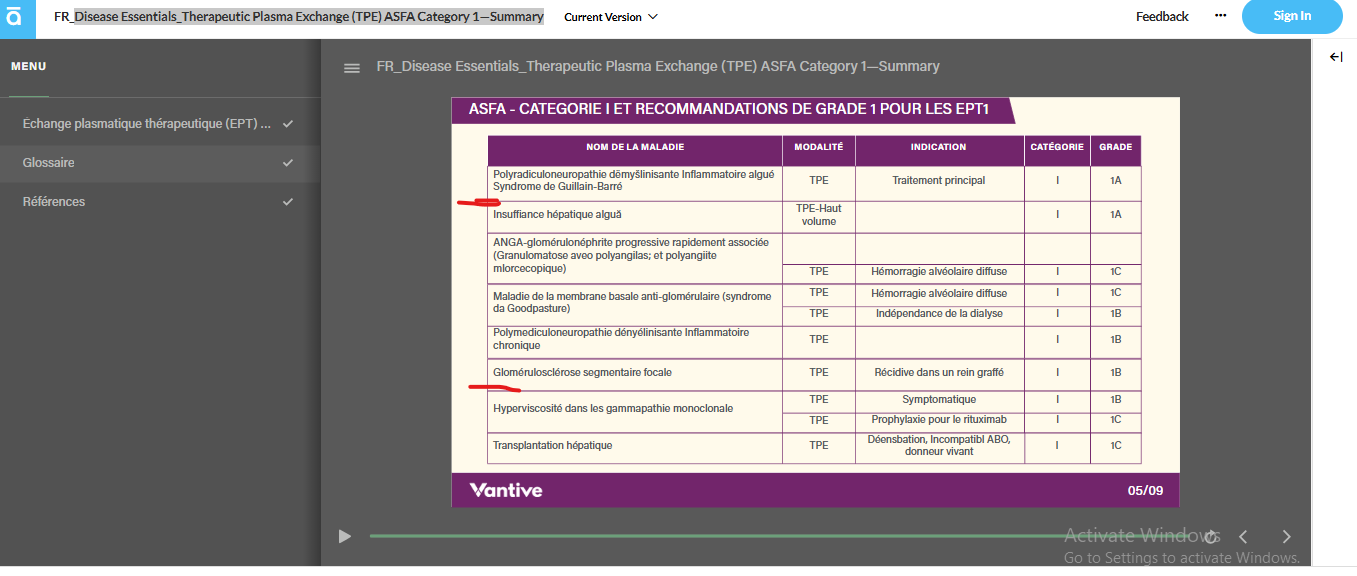Click the 'Glomérulosclérose segmentaire focale' cell

(x=635, y=373)
